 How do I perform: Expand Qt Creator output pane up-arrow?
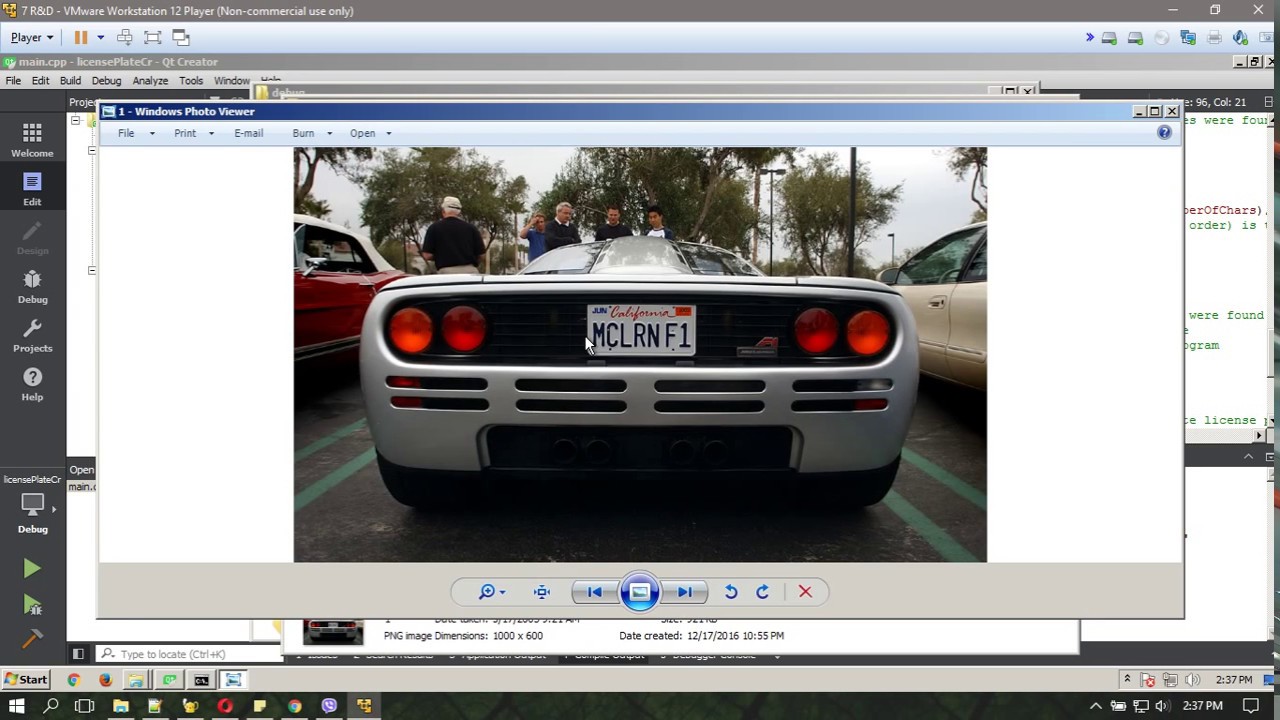(1248, 456)
